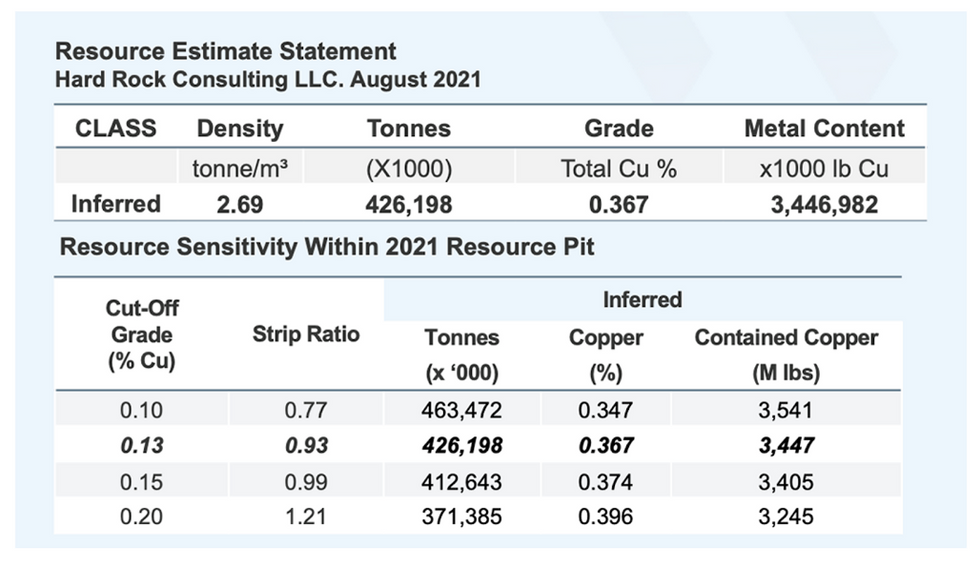This screenshot has width=980, height=566.
Task: Click the 2.69 density value
Action: [240, 205]
